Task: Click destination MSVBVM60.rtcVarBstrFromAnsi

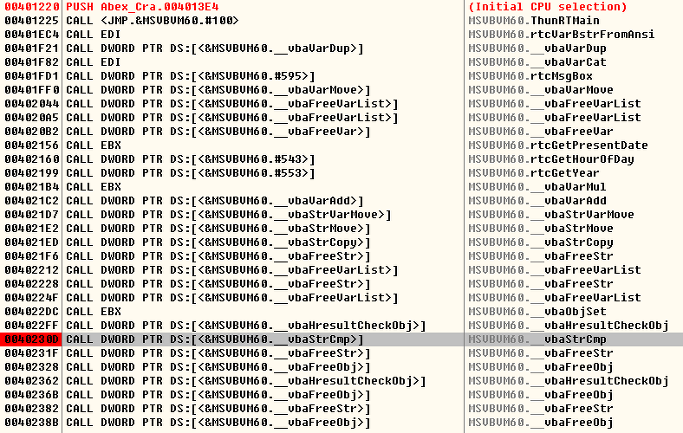Action: point(561,34)
